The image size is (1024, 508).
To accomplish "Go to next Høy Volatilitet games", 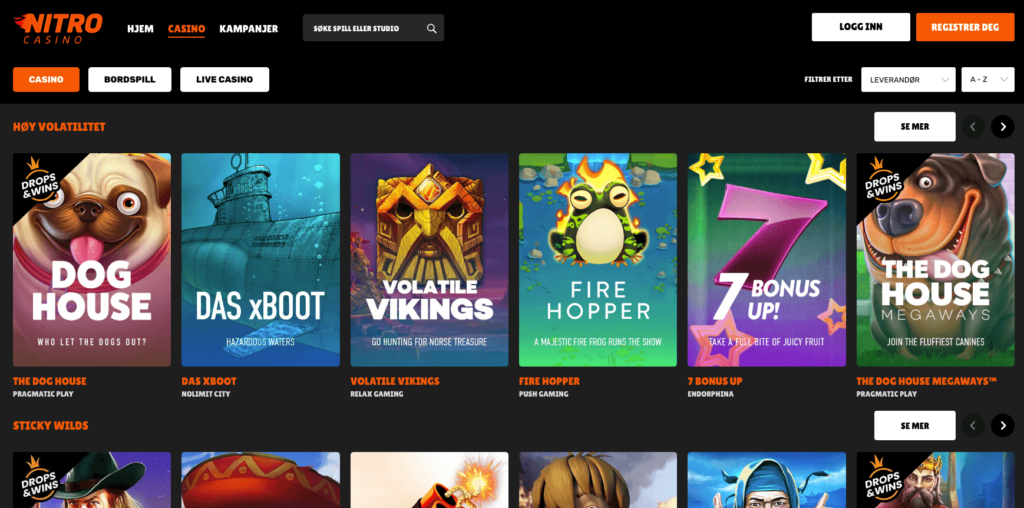I will (1002, 127).
